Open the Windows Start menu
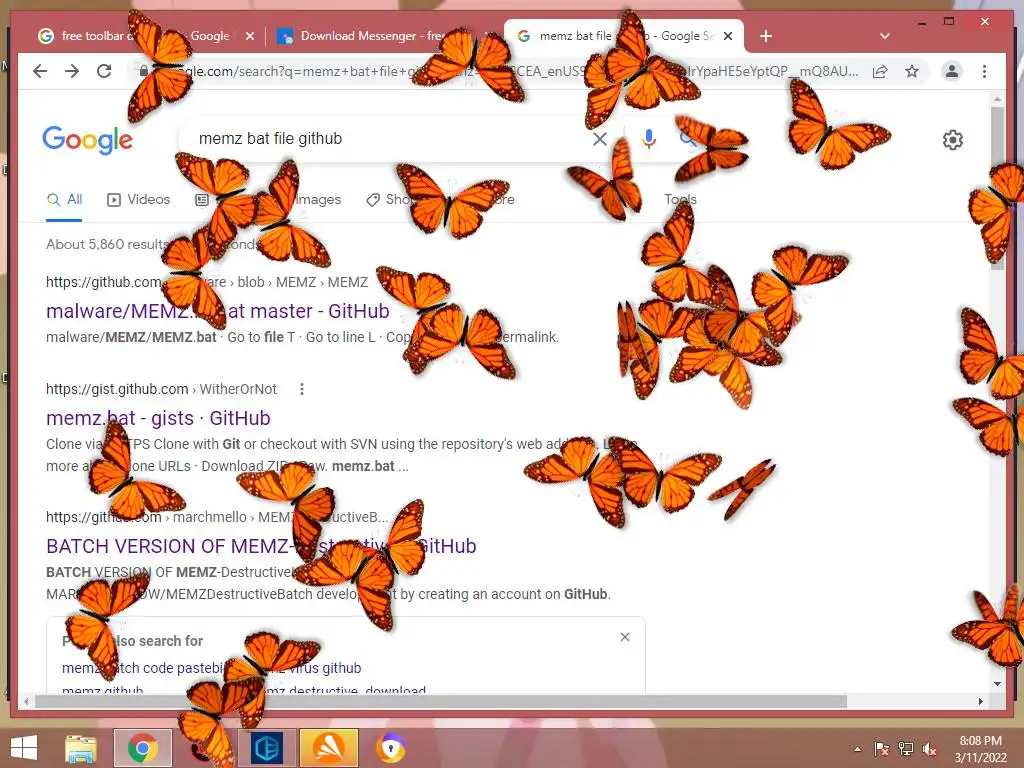Screen dimensions: 1024x768 click(x=24, y=748)
